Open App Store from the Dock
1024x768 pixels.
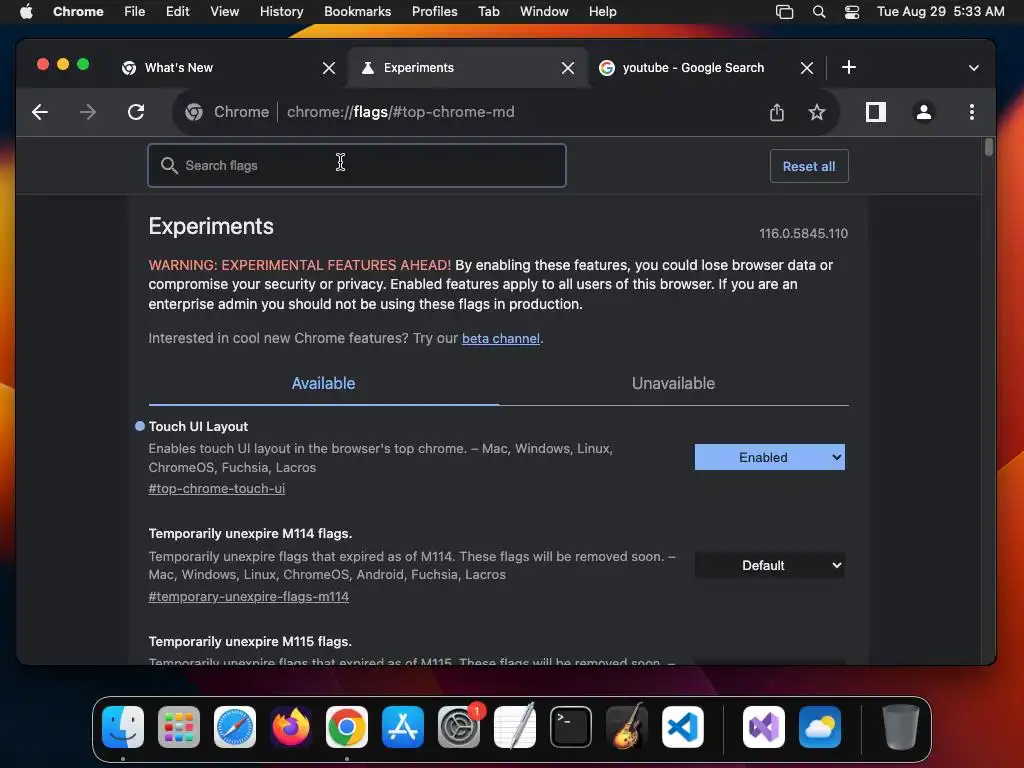click(403, 727)
